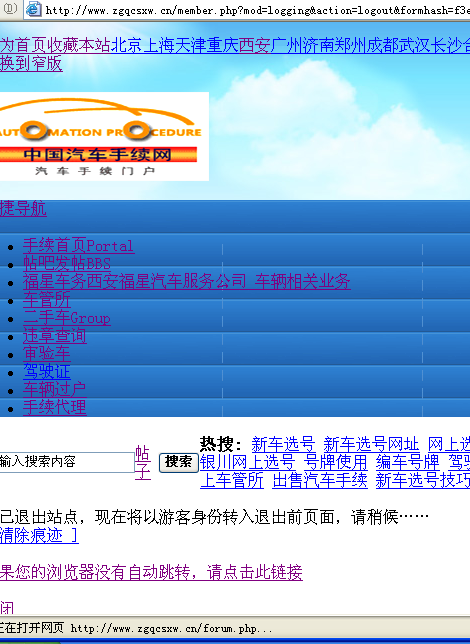This screenshot has width=470, height=644.
Task: Select the 上海 city link
Action: pos(159,45)
